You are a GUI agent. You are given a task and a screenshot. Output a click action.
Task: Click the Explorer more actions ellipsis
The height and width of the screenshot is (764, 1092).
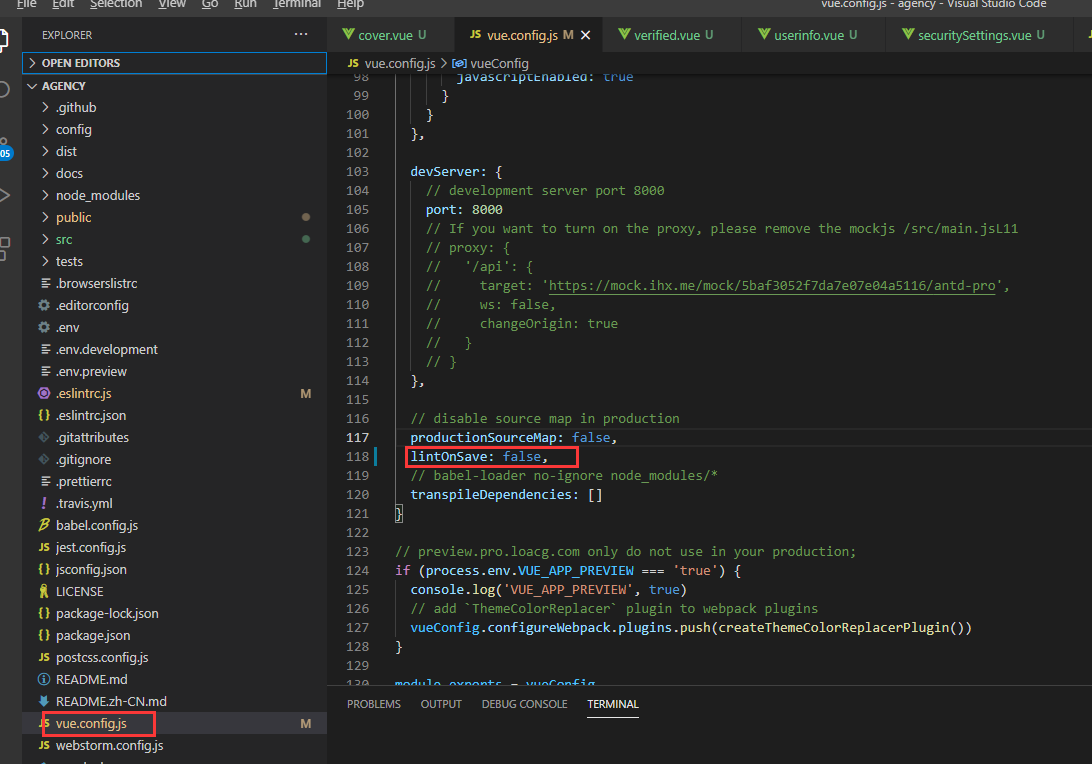[301, 35]
